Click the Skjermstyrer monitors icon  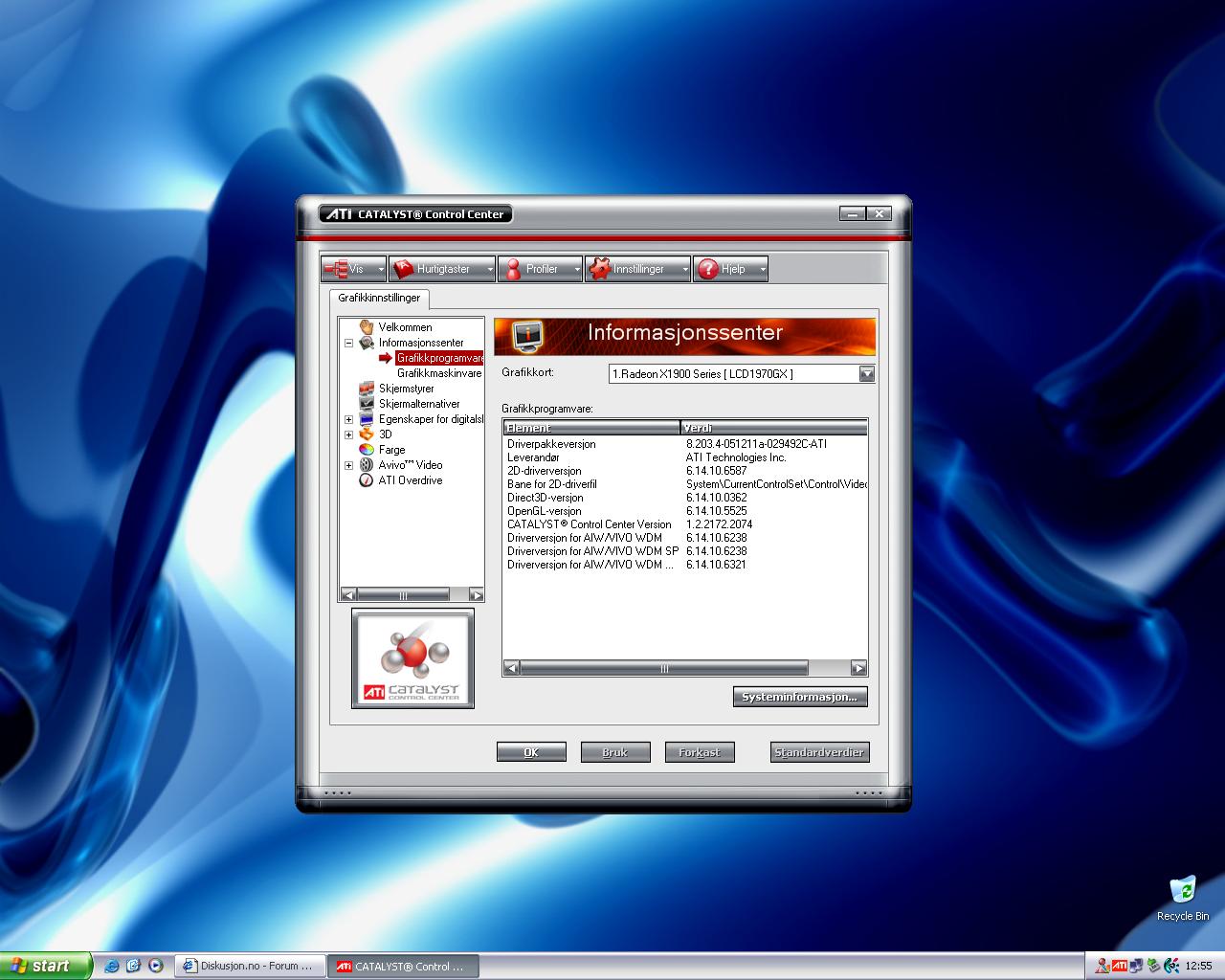click(x=366, y=389)
